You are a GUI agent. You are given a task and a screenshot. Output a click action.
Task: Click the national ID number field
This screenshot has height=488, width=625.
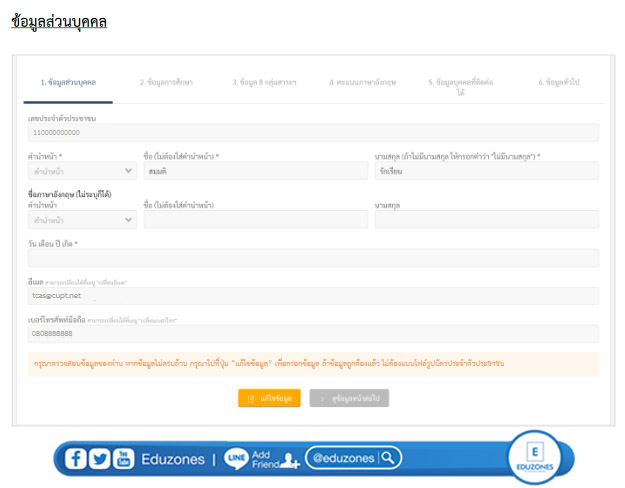313,132
